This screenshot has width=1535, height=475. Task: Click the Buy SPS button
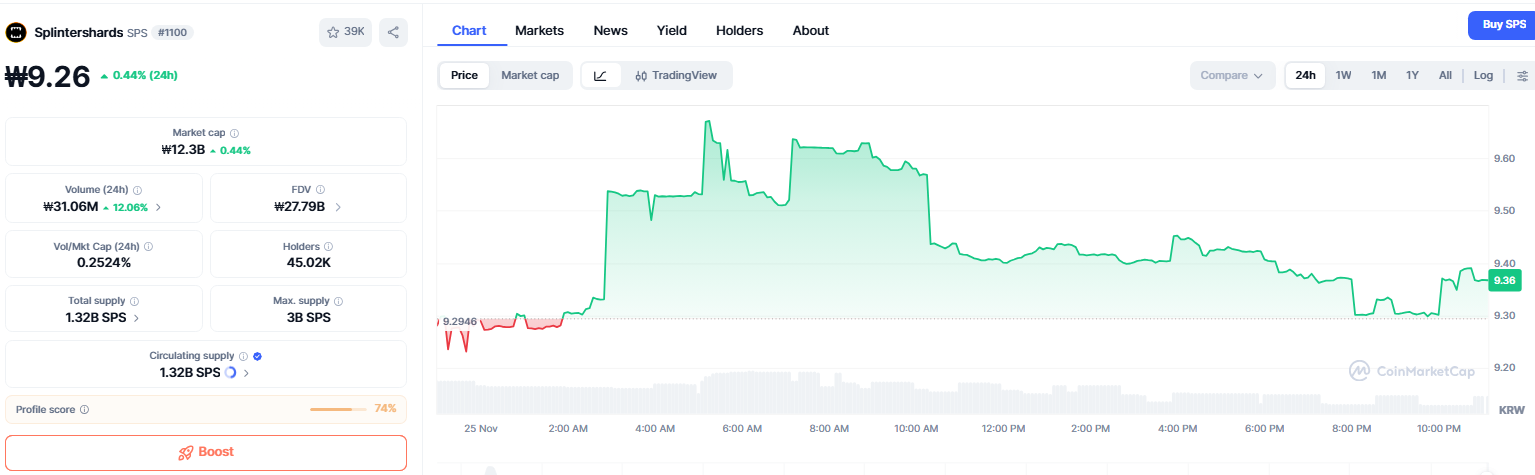pyautogui.click(x=1502, y=24)
